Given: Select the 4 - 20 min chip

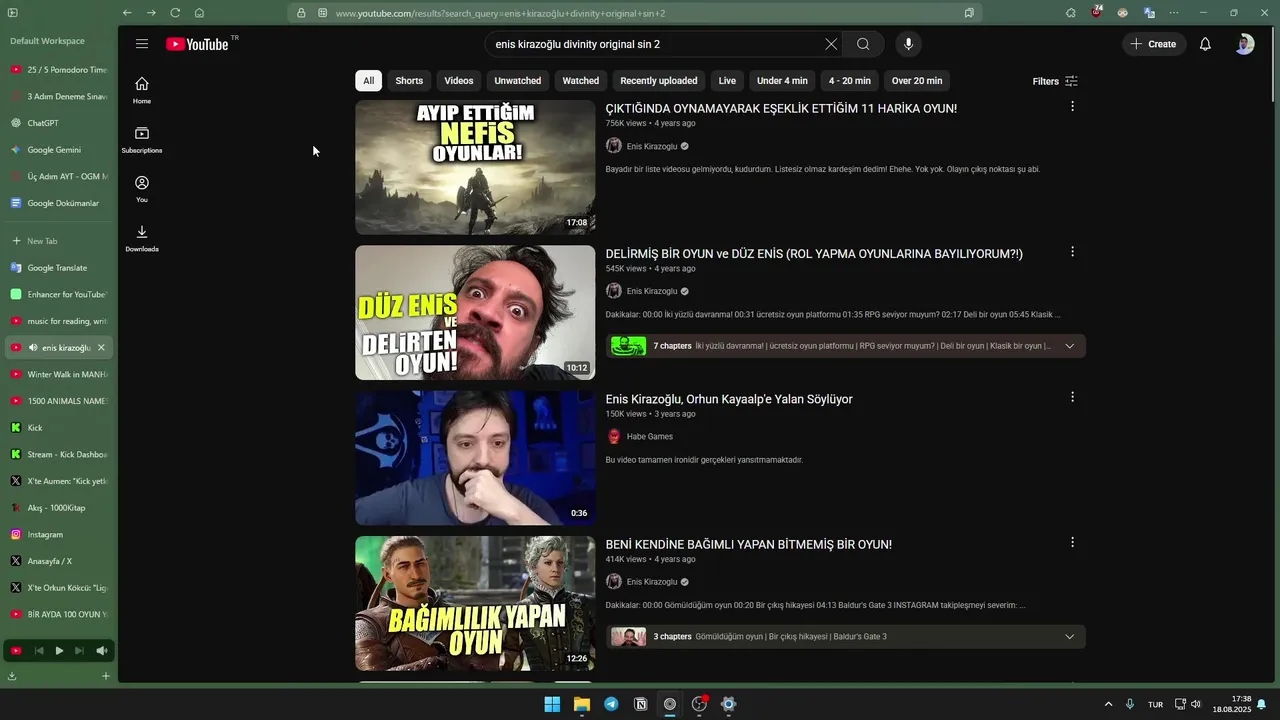Looking at the screenshot, I should coord(850,81).
